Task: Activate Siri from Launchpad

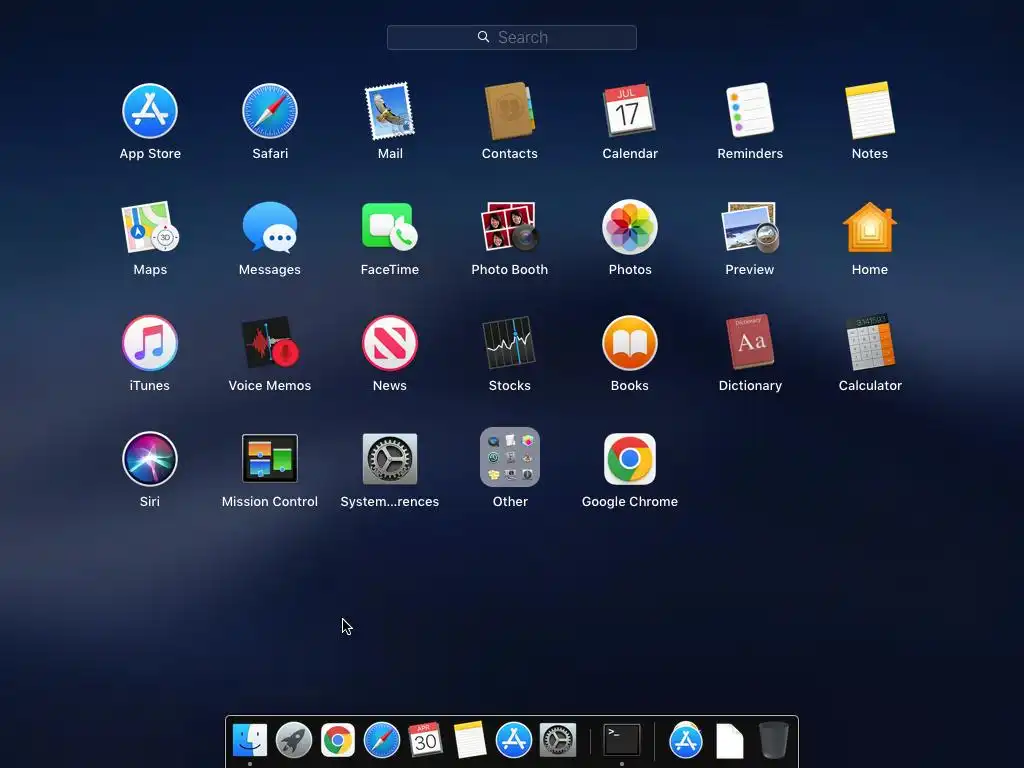Action: 150,458
